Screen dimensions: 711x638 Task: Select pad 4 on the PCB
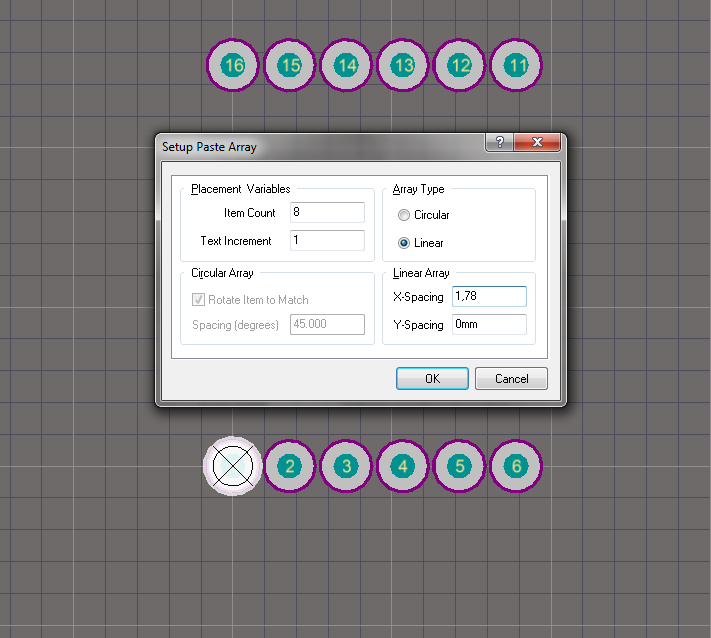(x=403, y=466)
